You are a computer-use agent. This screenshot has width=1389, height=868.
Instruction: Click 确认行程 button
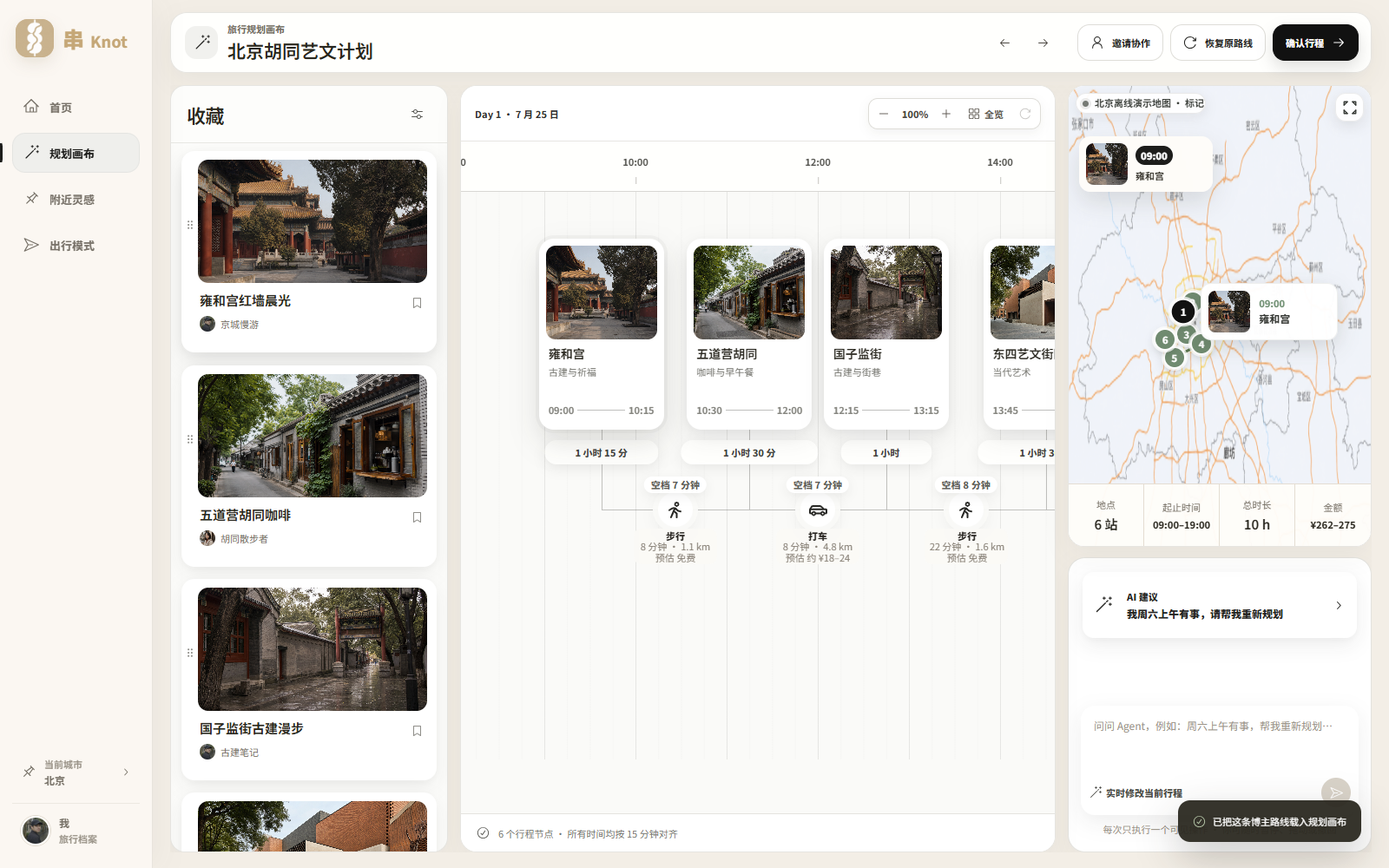tap(1315, 43)
